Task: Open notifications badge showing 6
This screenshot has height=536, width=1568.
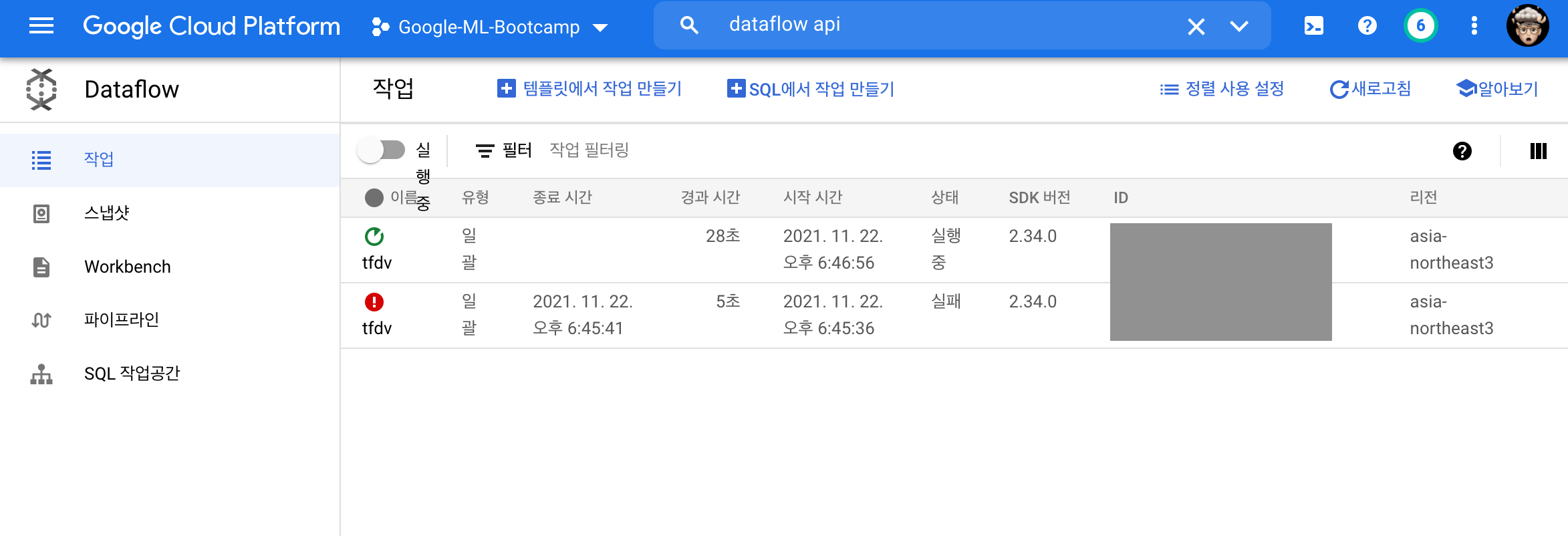Action: 1420,26
